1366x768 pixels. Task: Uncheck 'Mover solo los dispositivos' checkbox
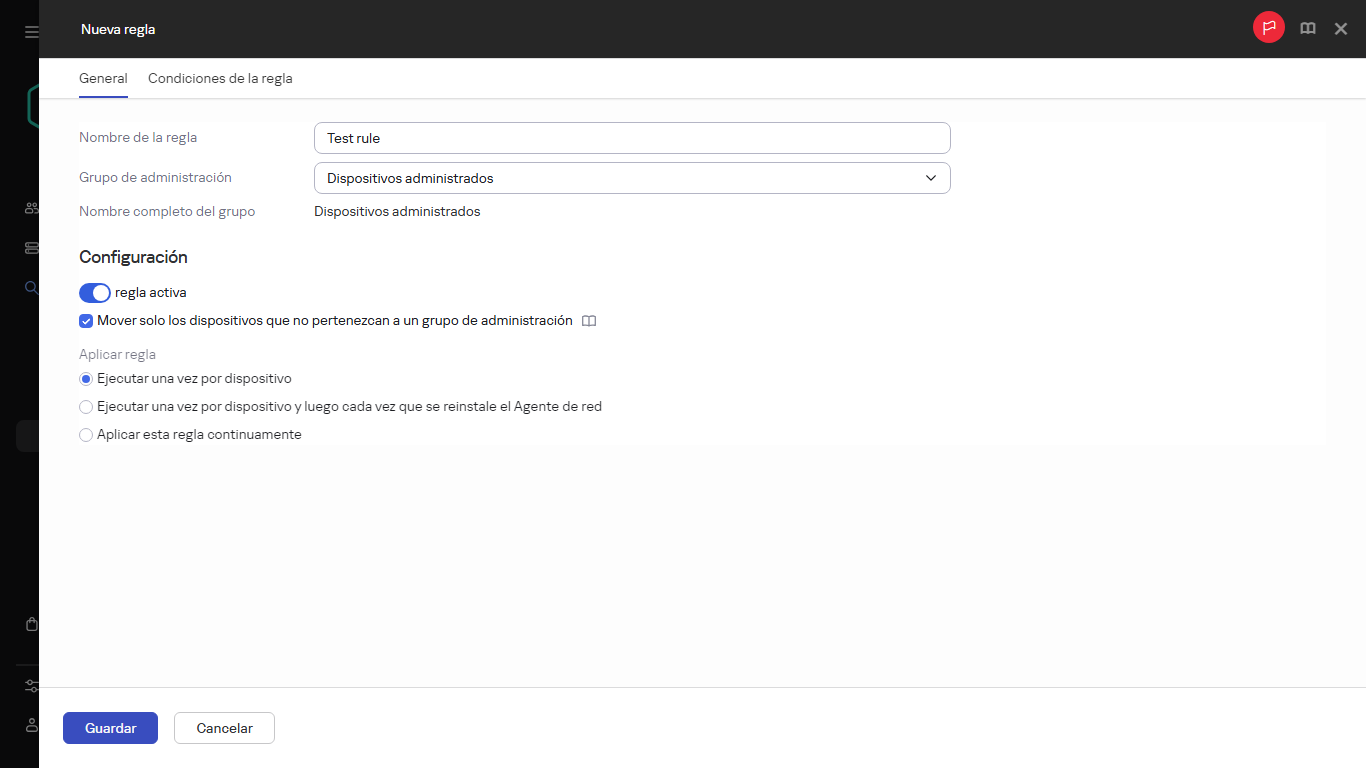tap(86, 321)
